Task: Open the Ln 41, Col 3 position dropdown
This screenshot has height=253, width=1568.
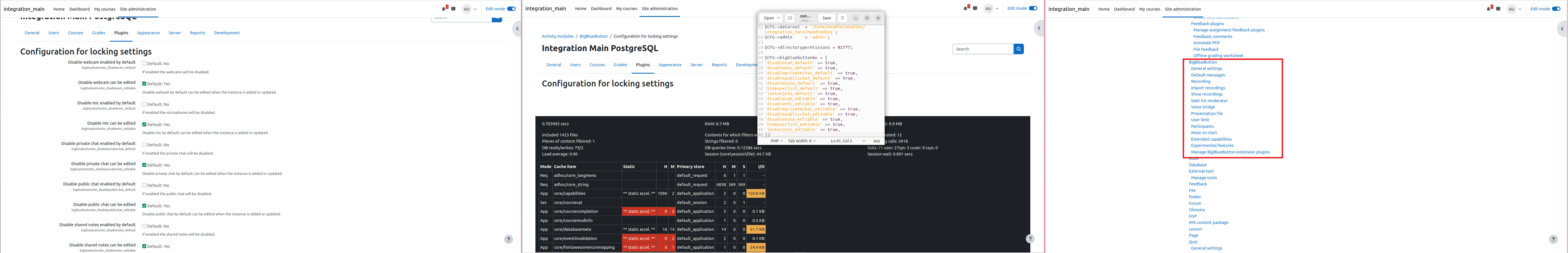Action: point(848,141)
